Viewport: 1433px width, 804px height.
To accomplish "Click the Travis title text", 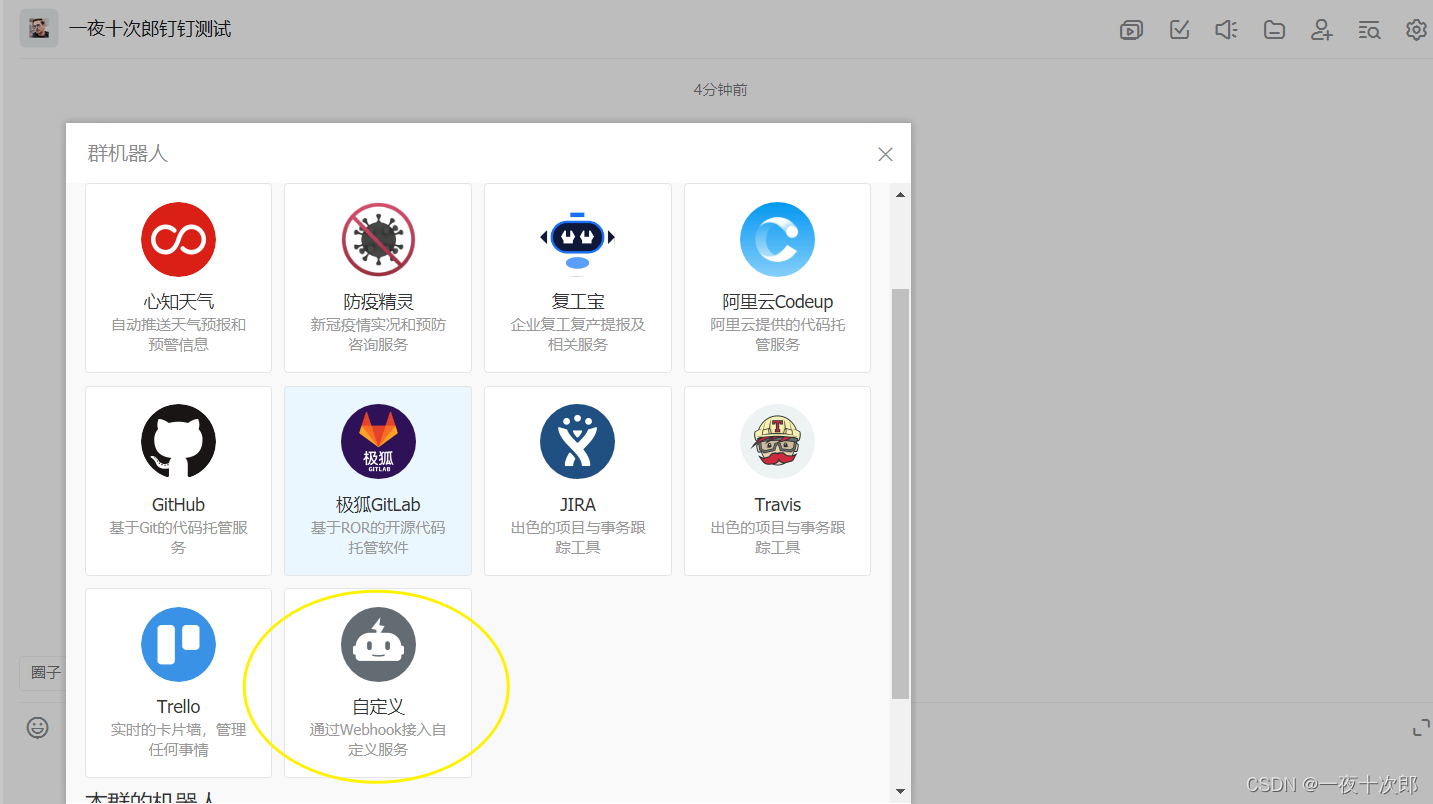I will click(778, 505).
